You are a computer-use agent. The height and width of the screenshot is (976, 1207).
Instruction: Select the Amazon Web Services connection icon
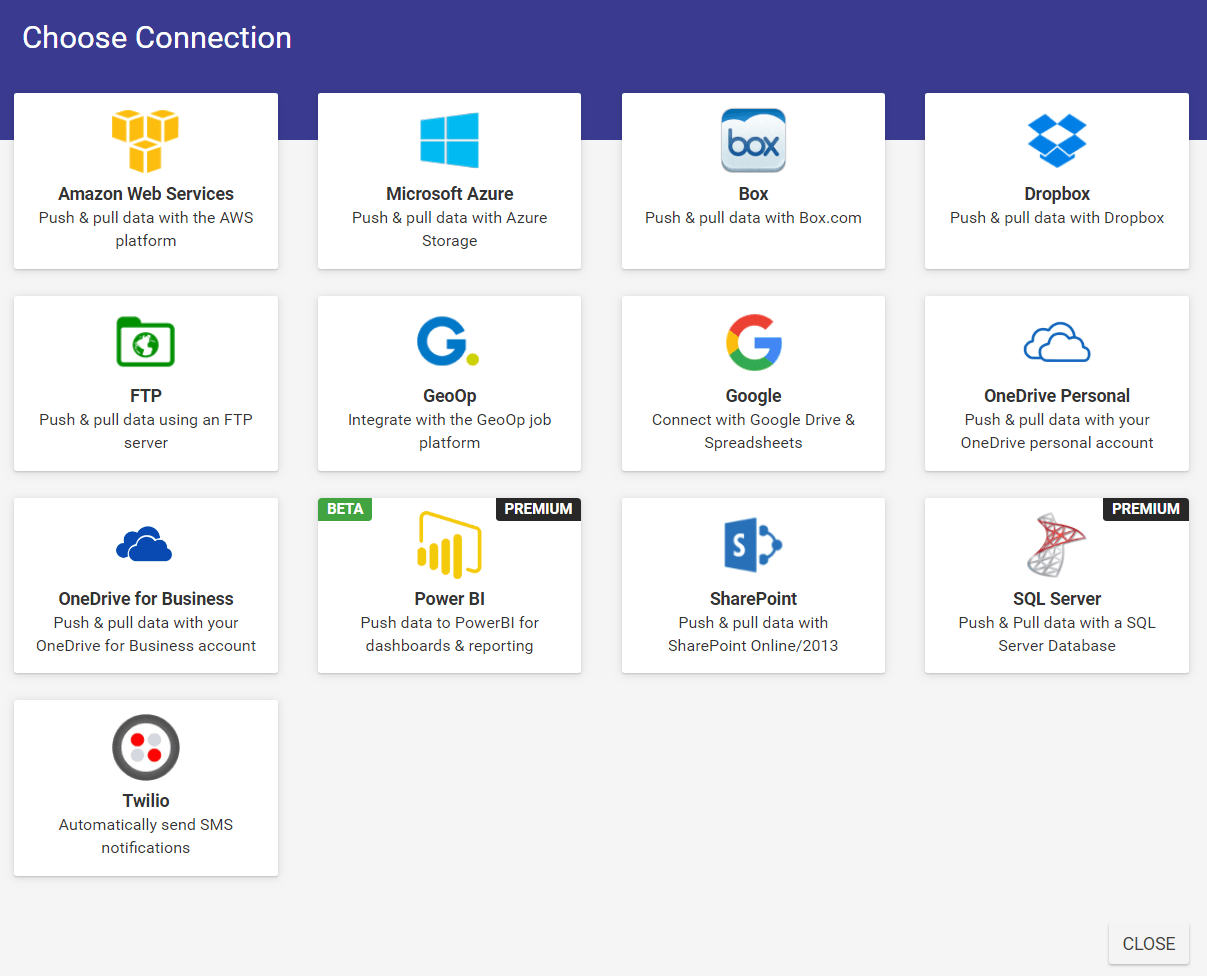click(145, 140)
